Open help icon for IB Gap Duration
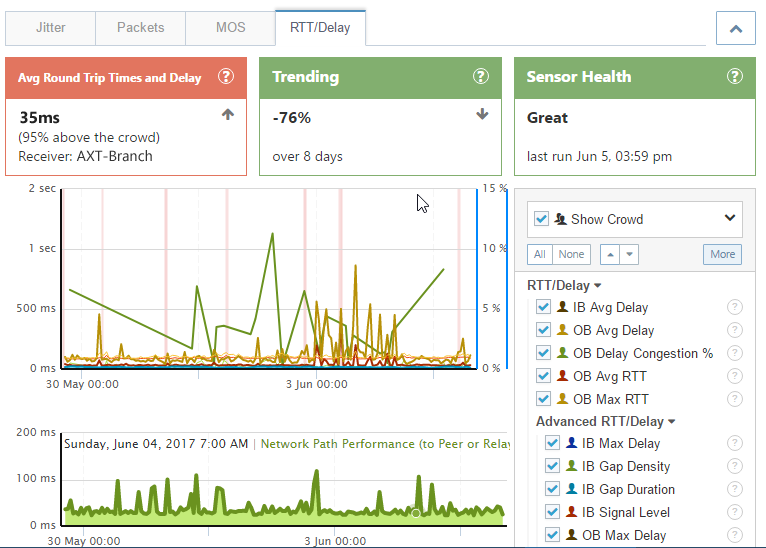The width and height of the screenshot is (766, 548). [x=735, y=488]
